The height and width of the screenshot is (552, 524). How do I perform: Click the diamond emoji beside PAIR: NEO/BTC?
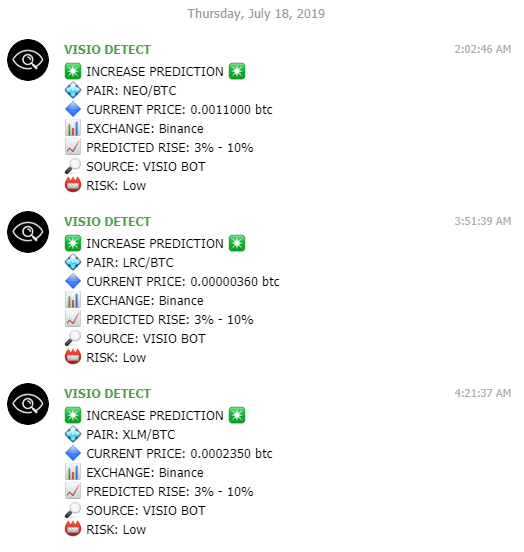tap(73, 90)
